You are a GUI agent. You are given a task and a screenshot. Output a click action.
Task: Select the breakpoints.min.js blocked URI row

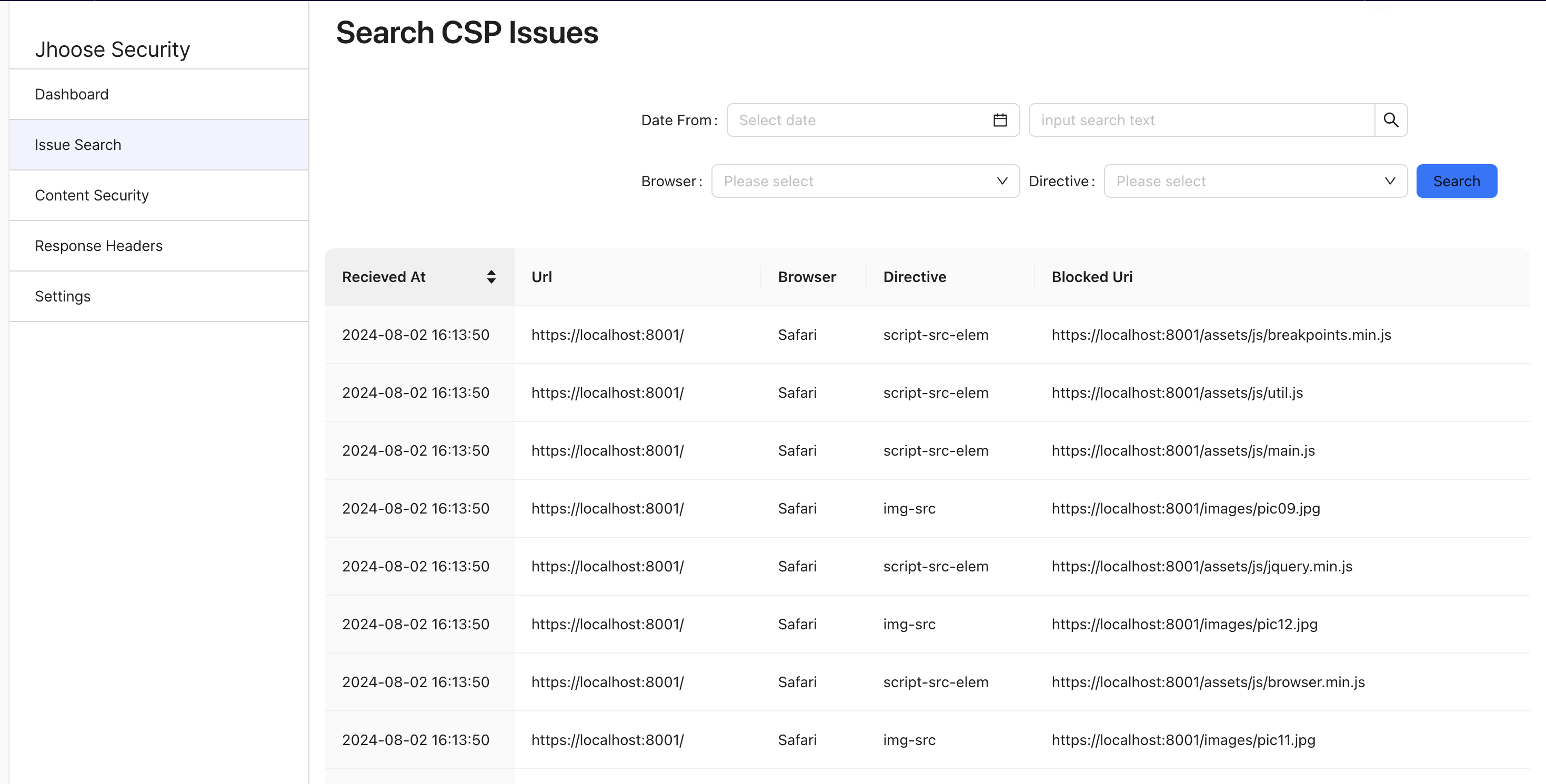(1221, 335)
